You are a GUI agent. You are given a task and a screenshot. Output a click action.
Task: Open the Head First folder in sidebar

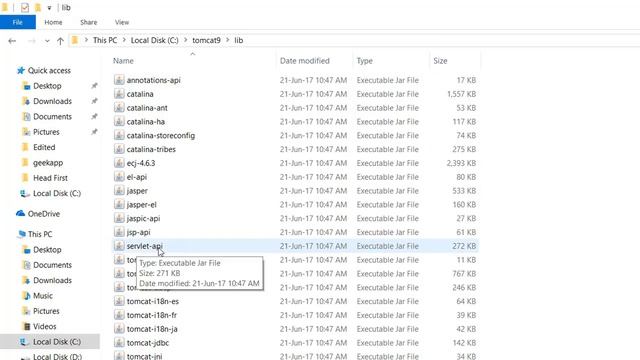coord(50,178)
